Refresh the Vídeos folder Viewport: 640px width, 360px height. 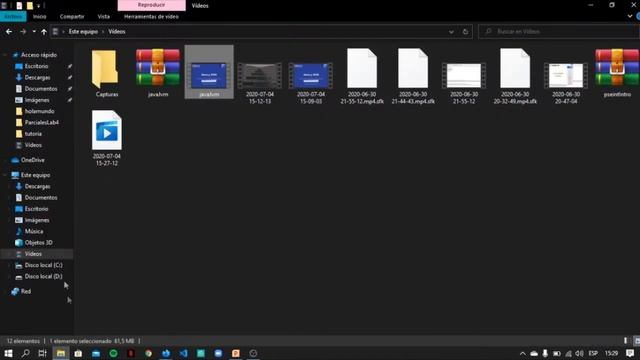465,31
